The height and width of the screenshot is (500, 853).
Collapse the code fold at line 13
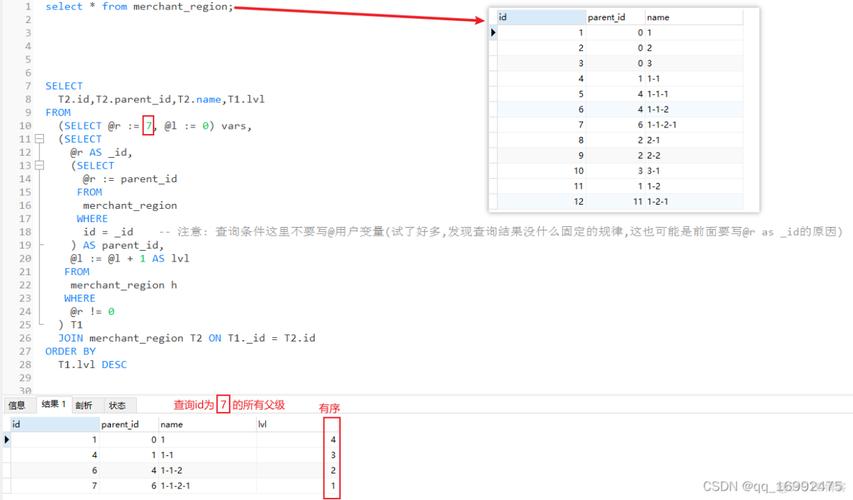tap(39, 165)
